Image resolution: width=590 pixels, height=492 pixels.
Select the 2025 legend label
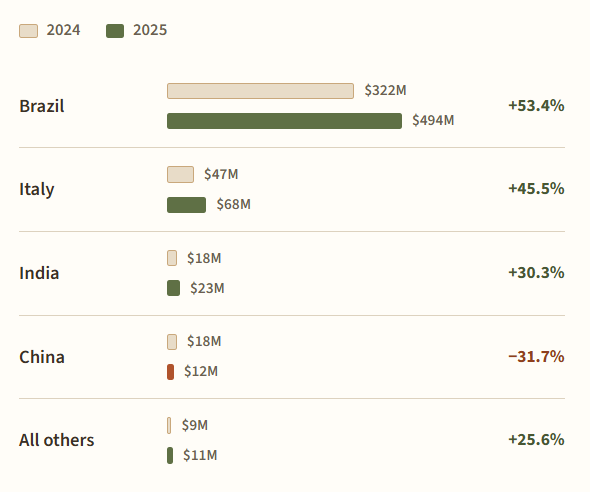coord(150,30)
